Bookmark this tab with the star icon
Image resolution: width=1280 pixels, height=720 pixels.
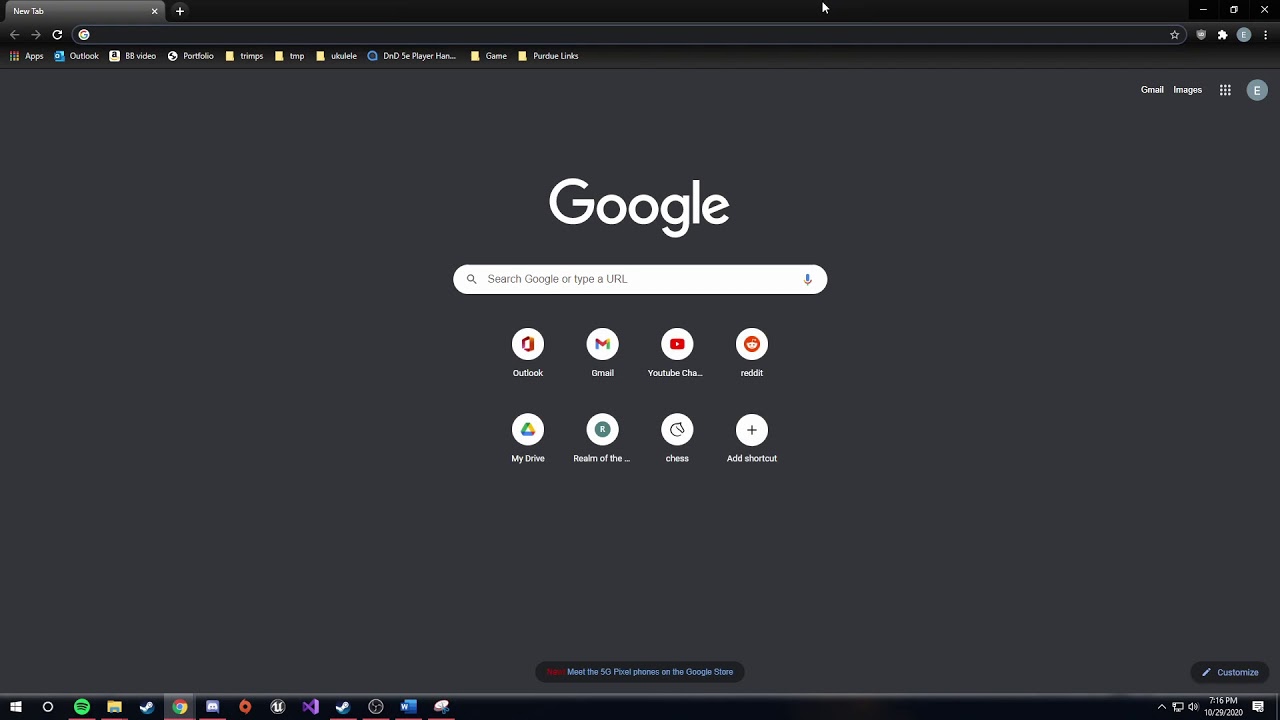pyautogui.click(x=1175, y=35)
